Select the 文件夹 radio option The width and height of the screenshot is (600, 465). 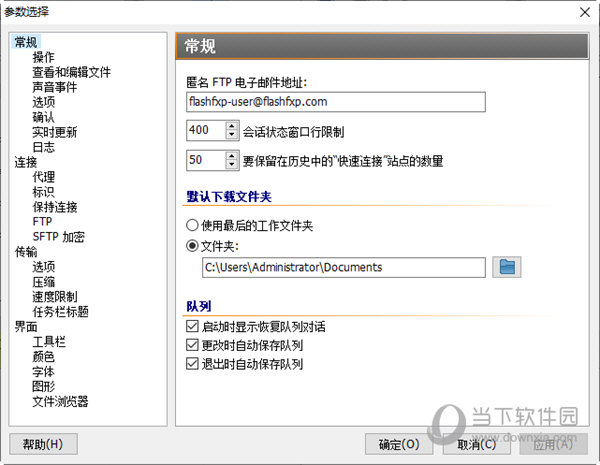coord(192,245)
